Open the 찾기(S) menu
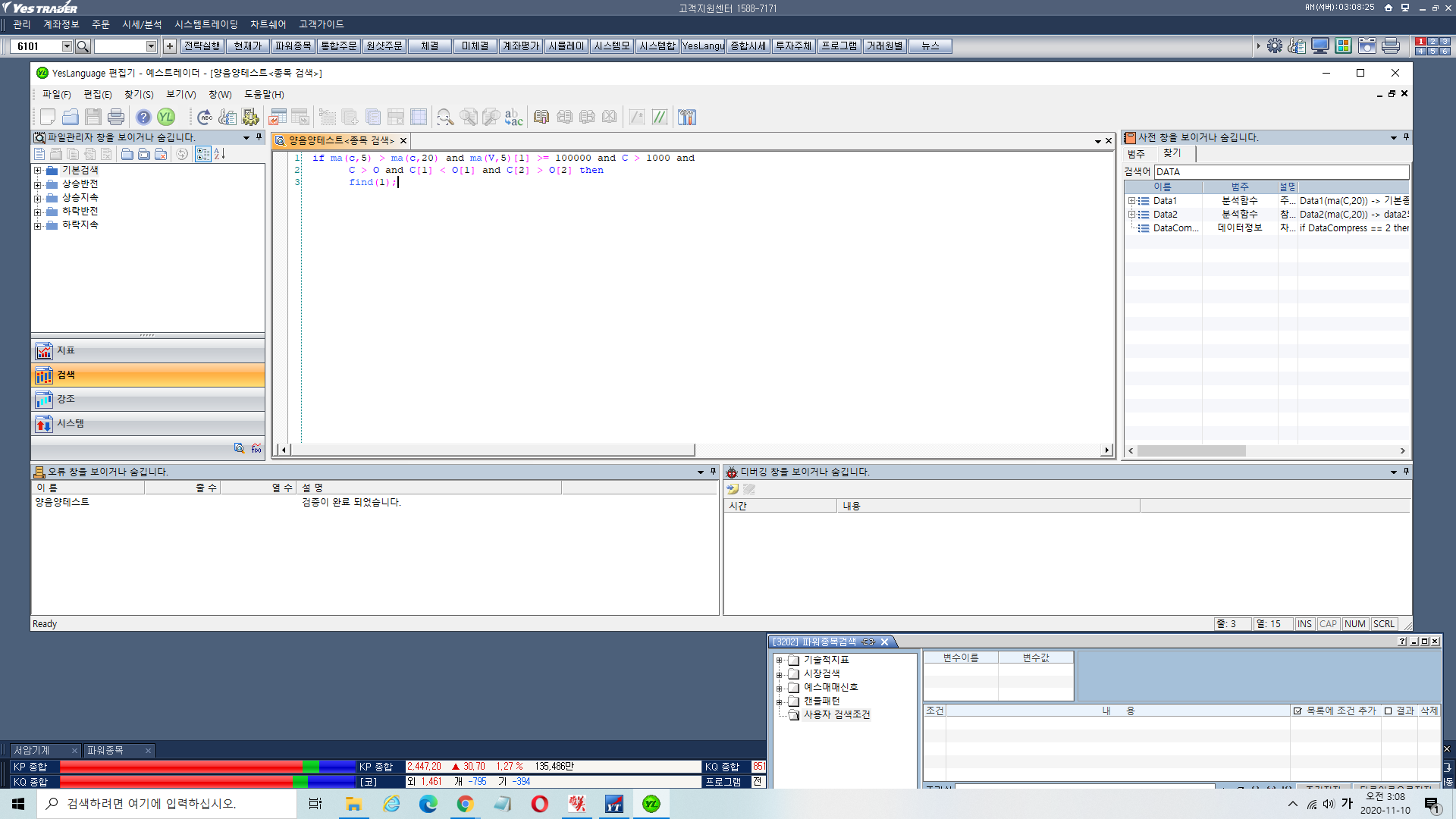 point(139,94)
